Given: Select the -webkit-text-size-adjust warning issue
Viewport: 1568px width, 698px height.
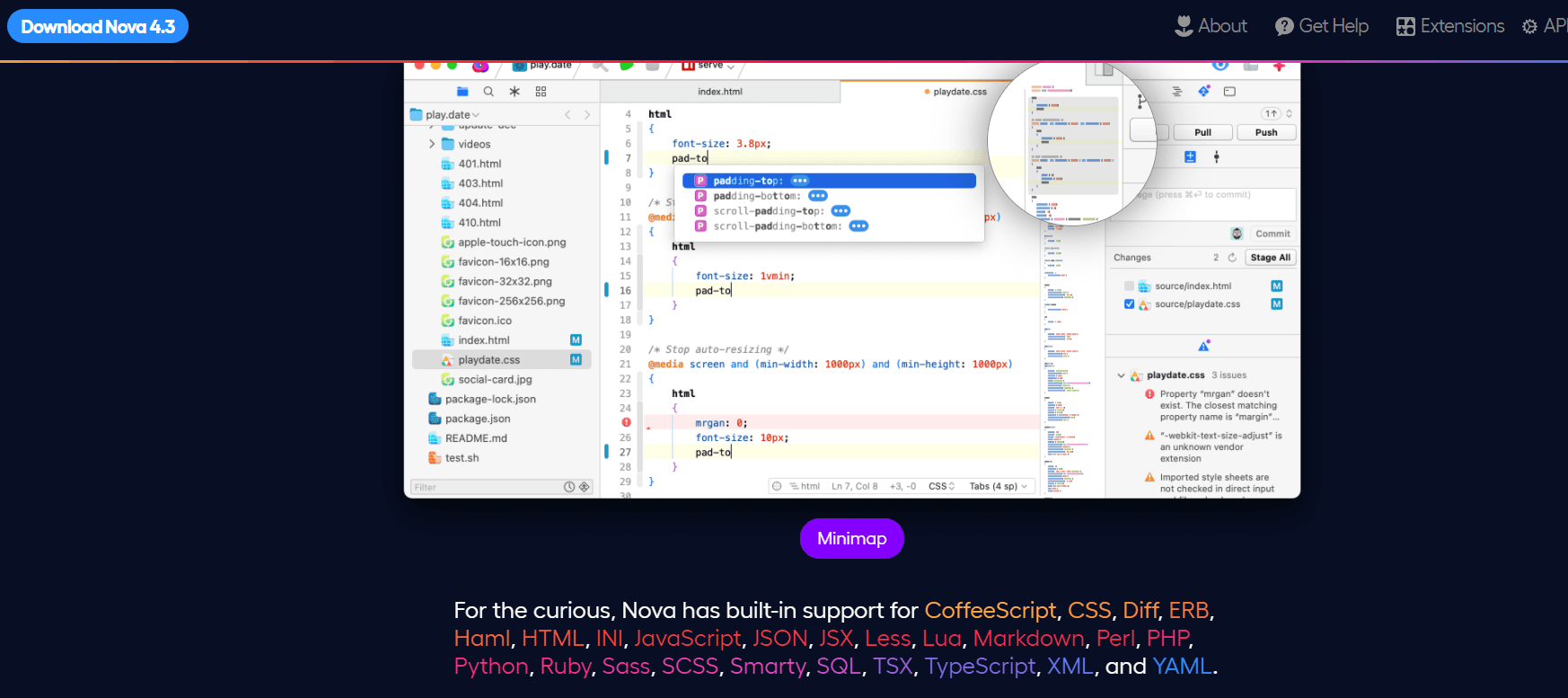Looking at the screenshot, I should click(1213, 447).
